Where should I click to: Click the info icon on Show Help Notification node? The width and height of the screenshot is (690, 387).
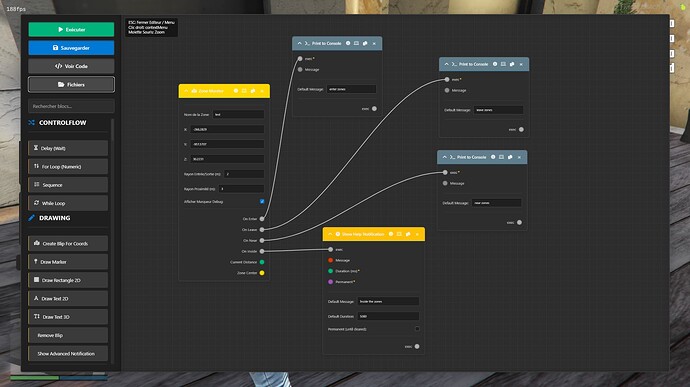[391, 234]
